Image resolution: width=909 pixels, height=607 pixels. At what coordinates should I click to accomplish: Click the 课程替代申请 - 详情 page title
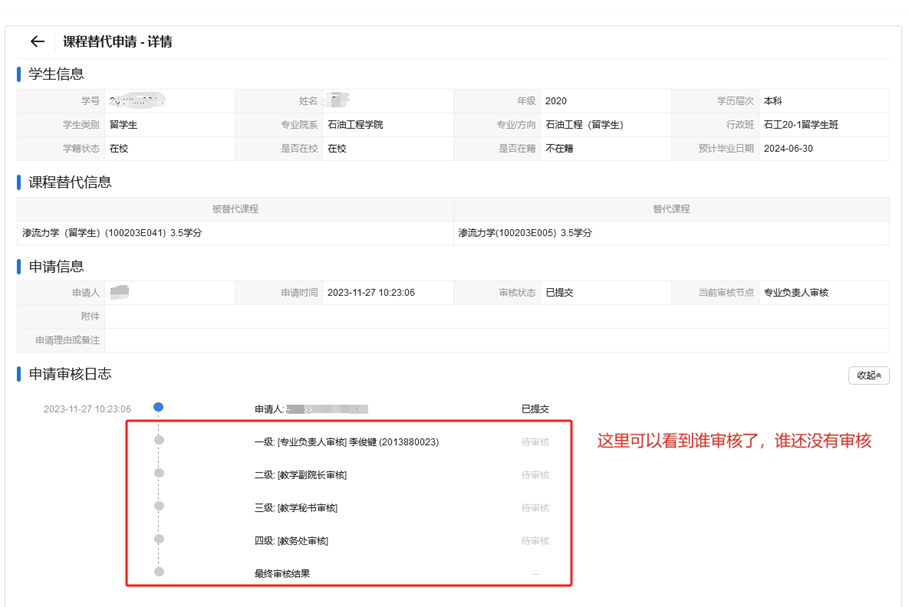coord(117,42)
